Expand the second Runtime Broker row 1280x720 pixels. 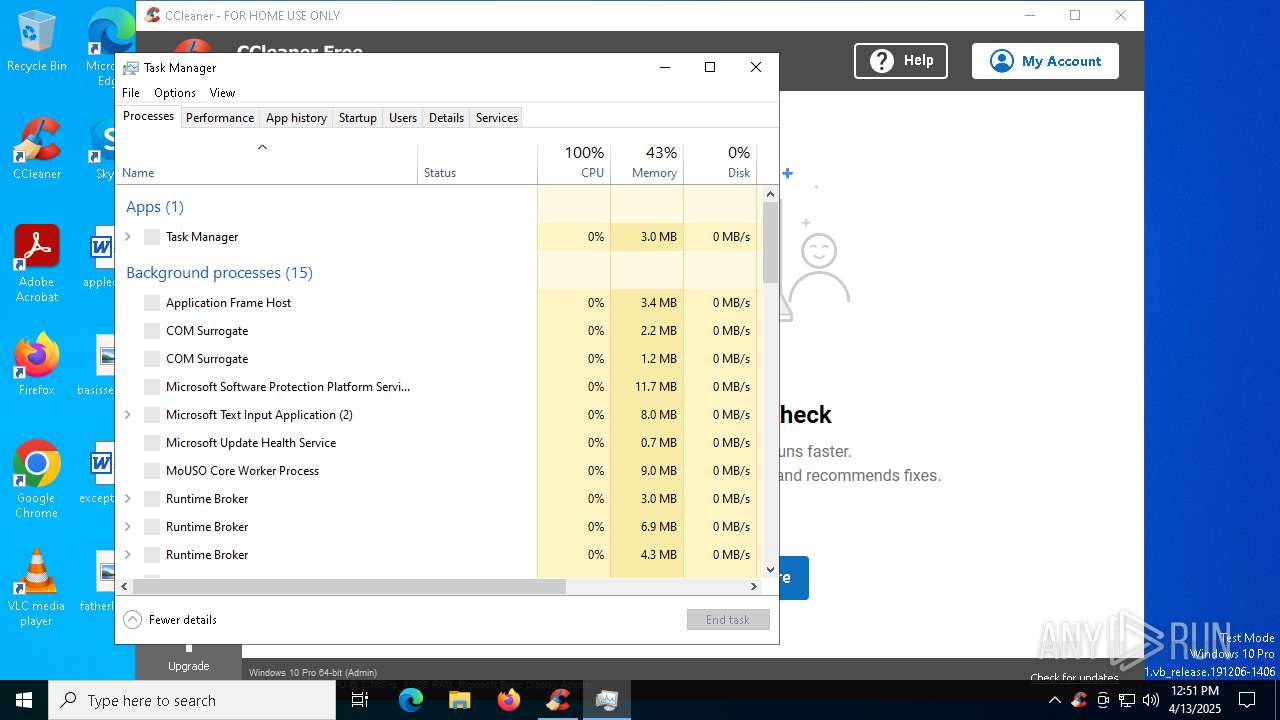tap(127, 527)
